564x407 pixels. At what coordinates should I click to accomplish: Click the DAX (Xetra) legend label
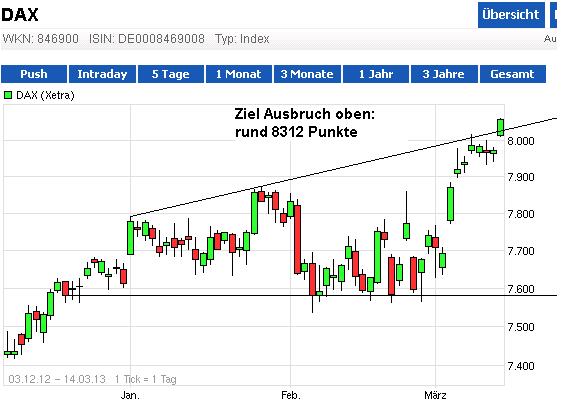click(x=45, y=95)
